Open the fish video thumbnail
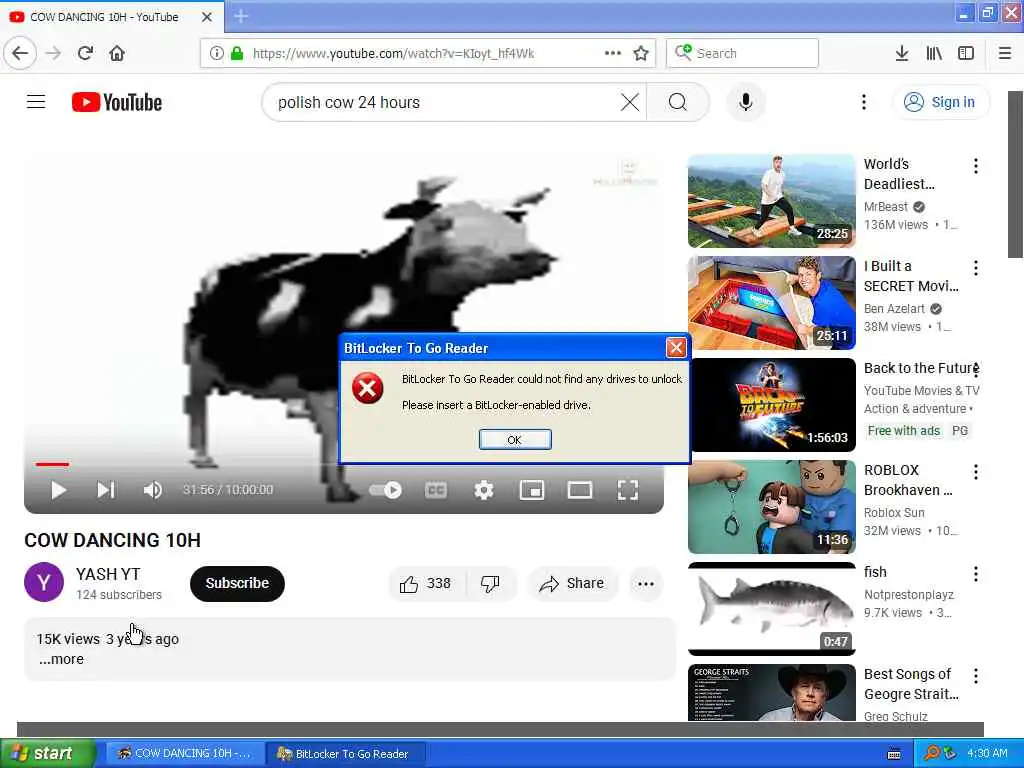The height and width of the screenshot is (768, 1024). click(771, 609)
